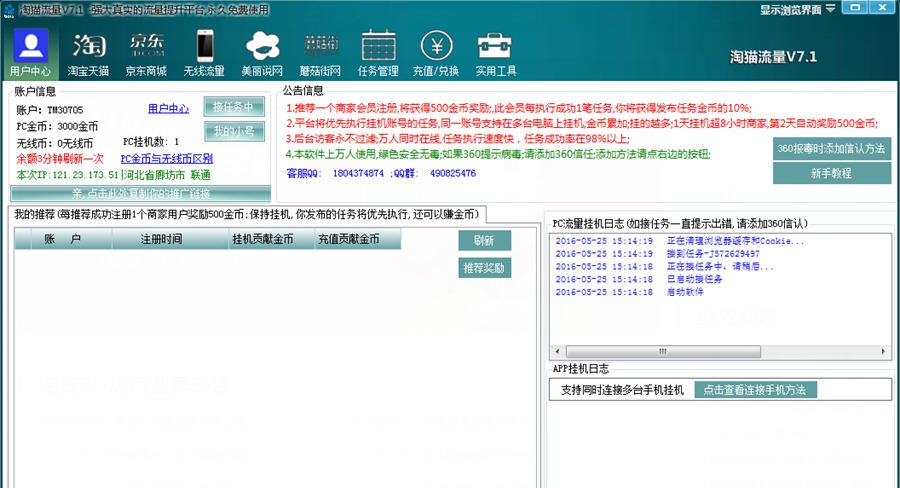
Task: Open the 实用工具 toolbox icon
Action: point(496,53)
